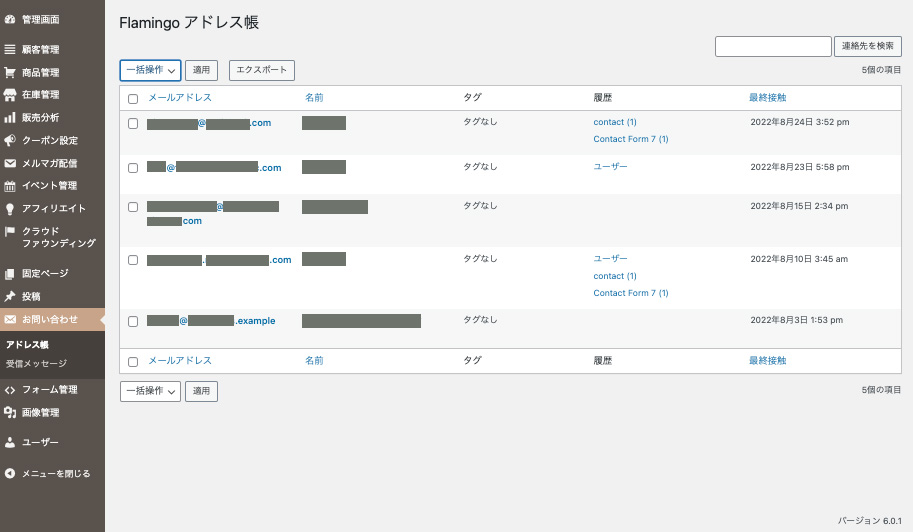Click the store icon for 在庫管理

coord(10,95)
